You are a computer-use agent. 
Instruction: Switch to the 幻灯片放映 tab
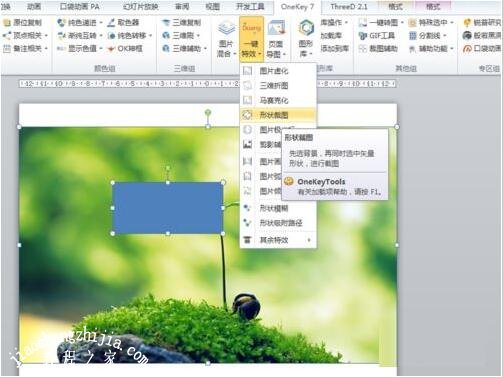point(141,7)
